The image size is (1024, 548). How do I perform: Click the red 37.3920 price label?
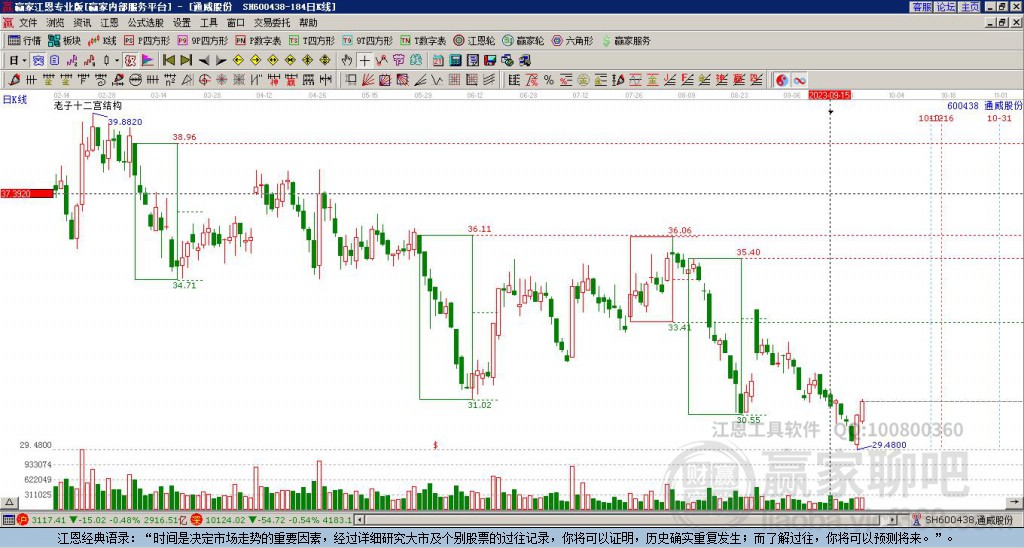pos(27,193)
